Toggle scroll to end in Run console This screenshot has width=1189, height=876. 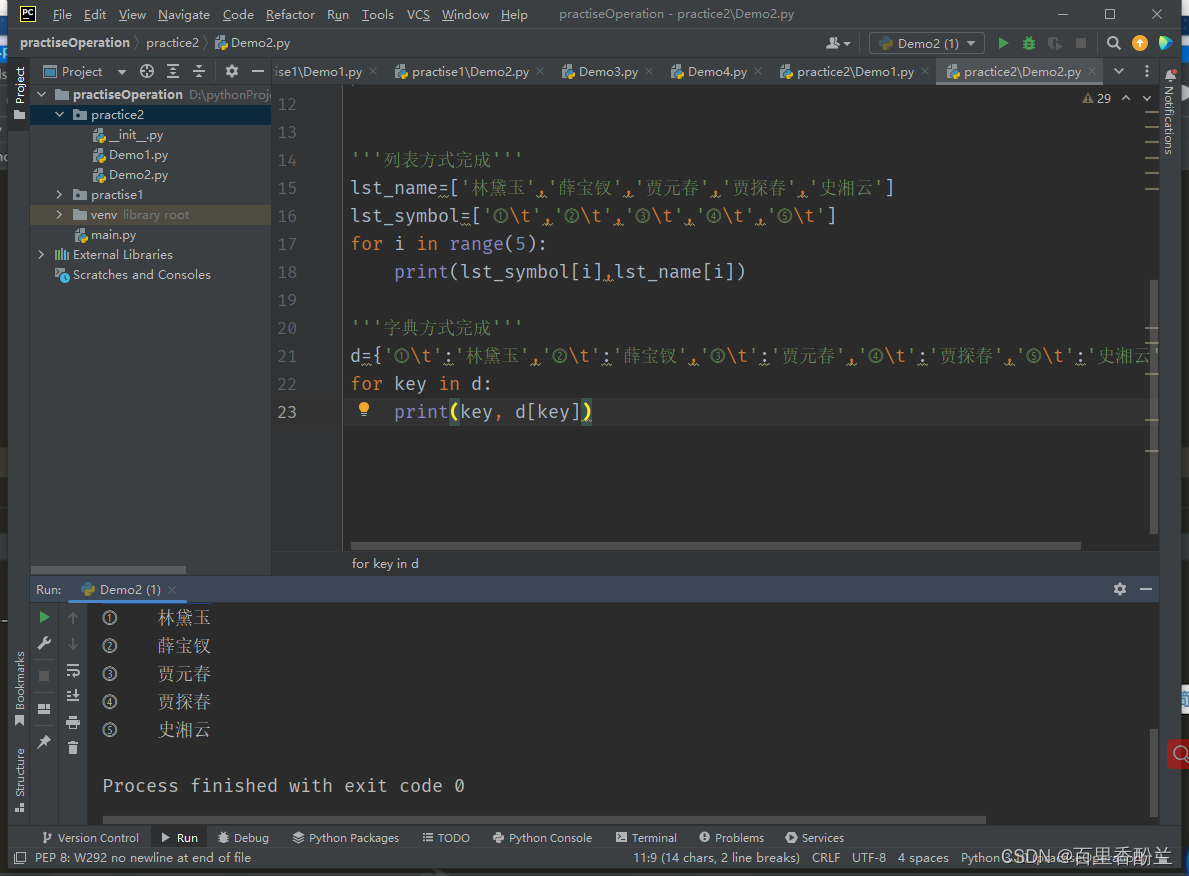click(x=73, y=695)
